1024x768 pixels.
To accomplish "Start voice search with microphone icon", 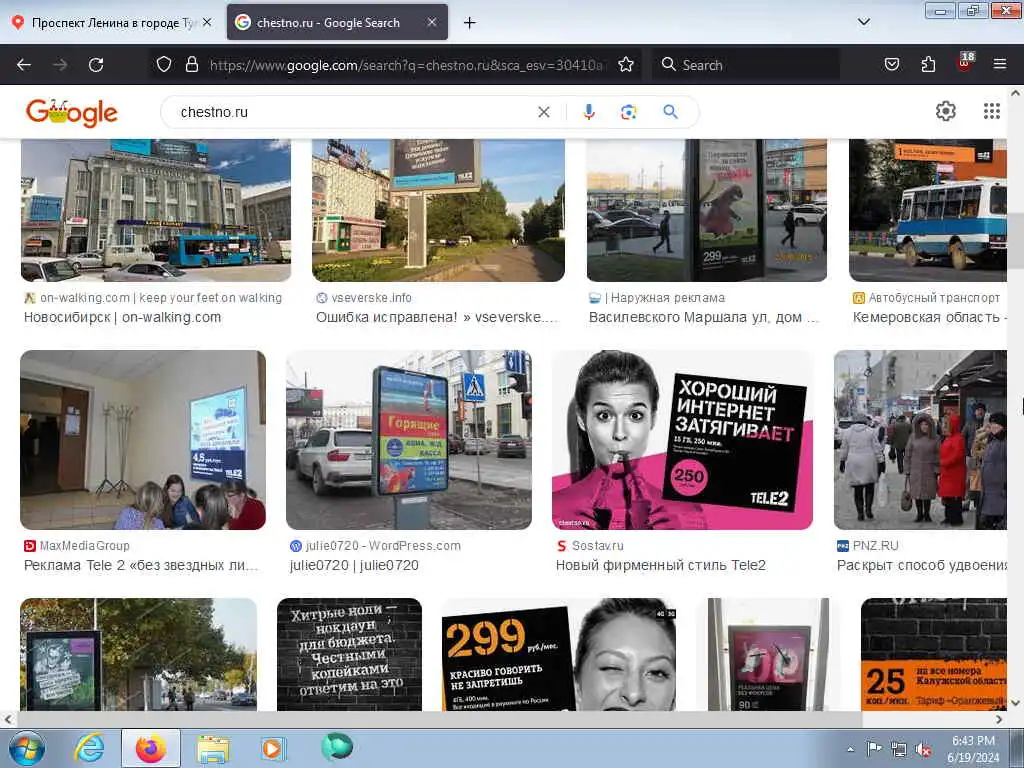I will pos(588,112).
